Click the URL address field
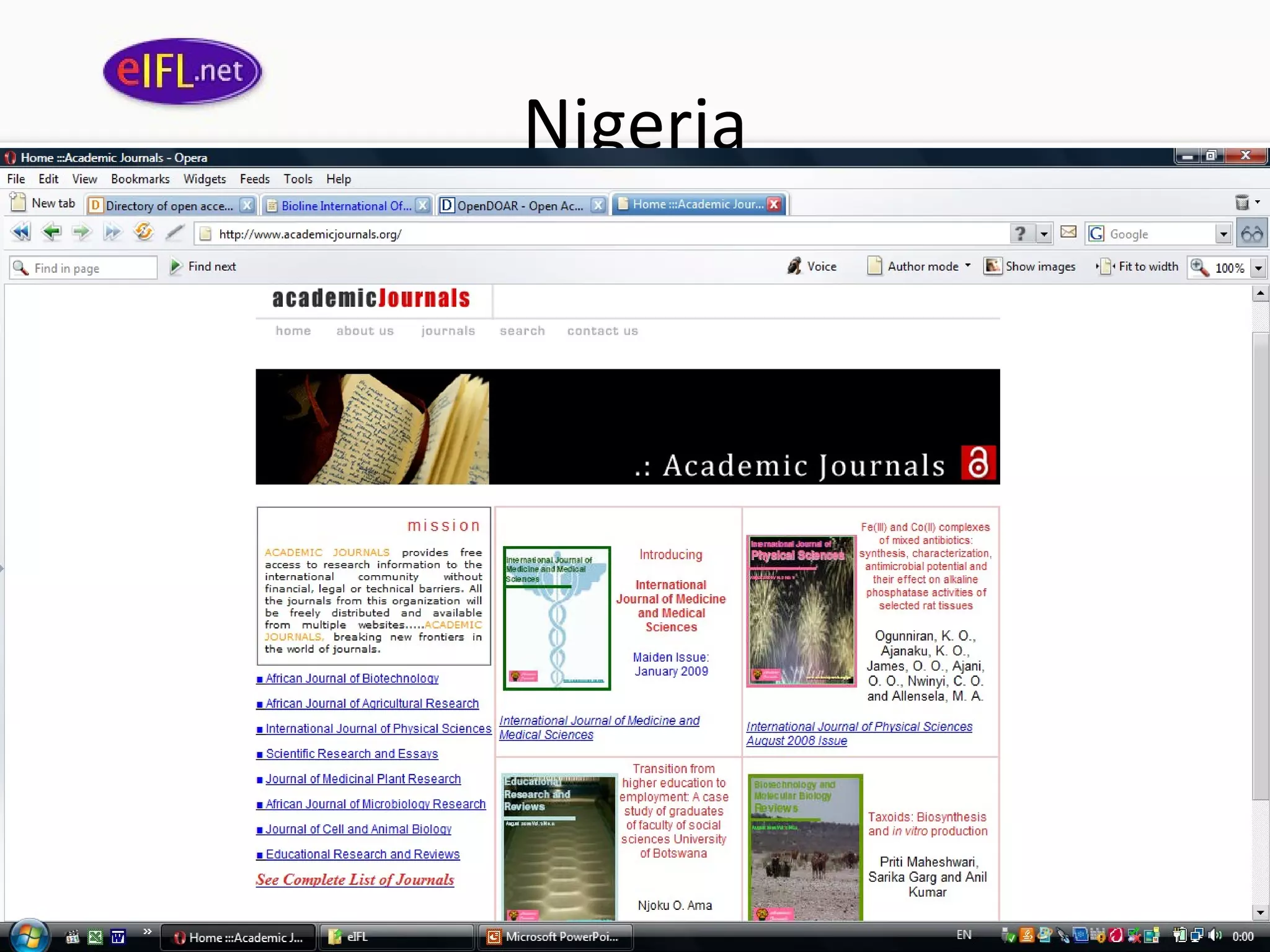The width and height of the screenshot is (1270, 952). point(602,234)
